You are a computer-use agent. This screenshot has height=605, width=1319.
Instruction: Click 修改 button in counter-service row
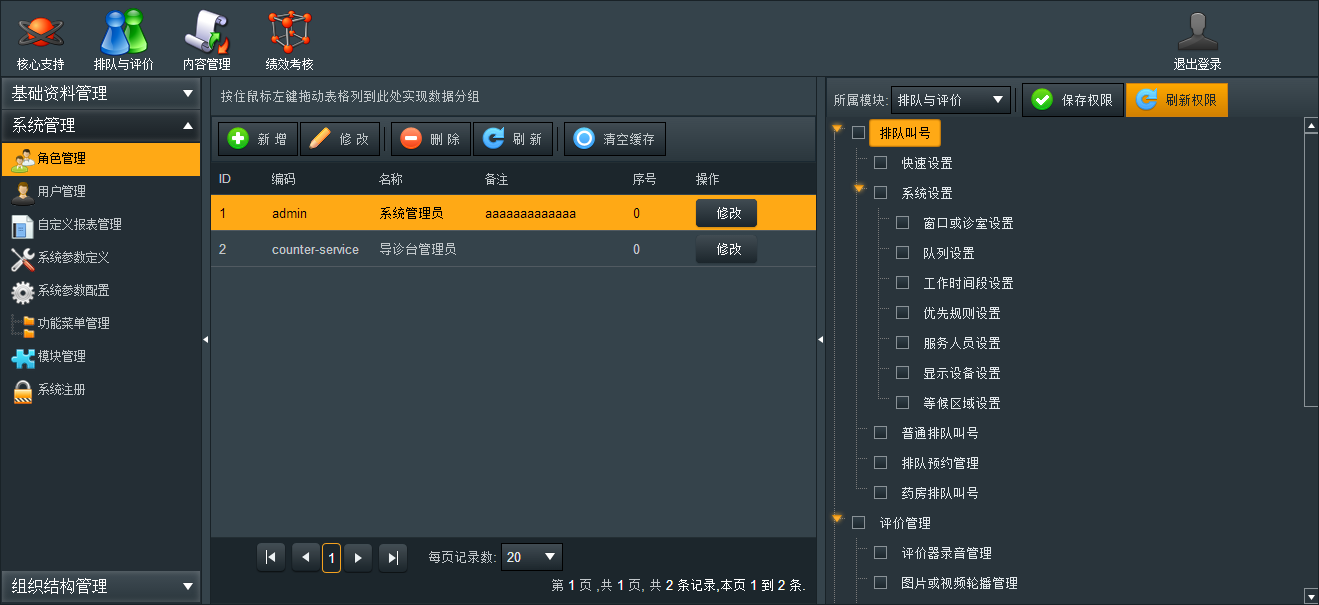[x=726, y=249]
